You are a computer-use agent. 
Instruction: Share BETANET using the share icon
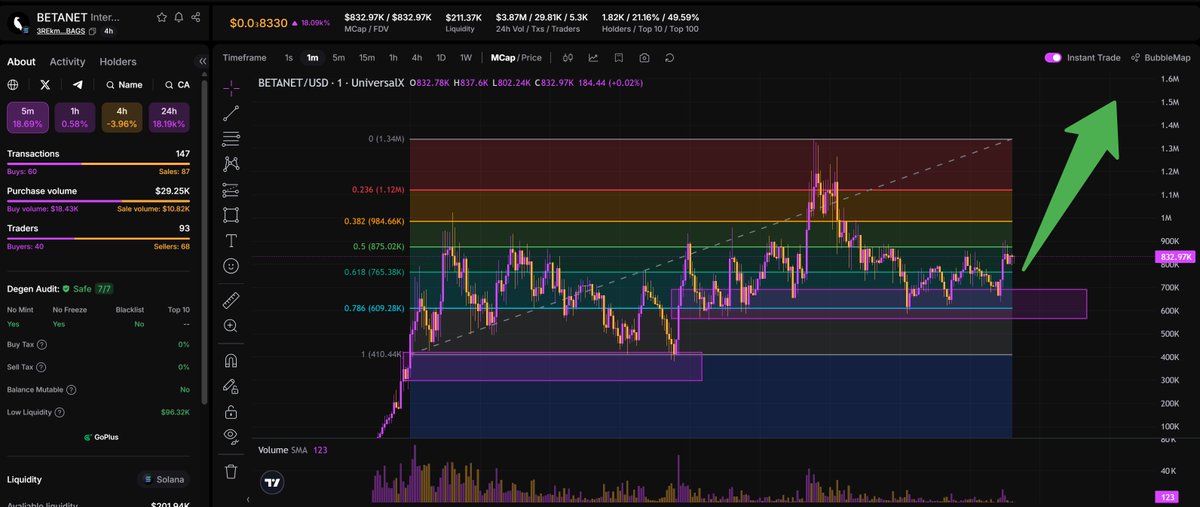tap(195, 18)
